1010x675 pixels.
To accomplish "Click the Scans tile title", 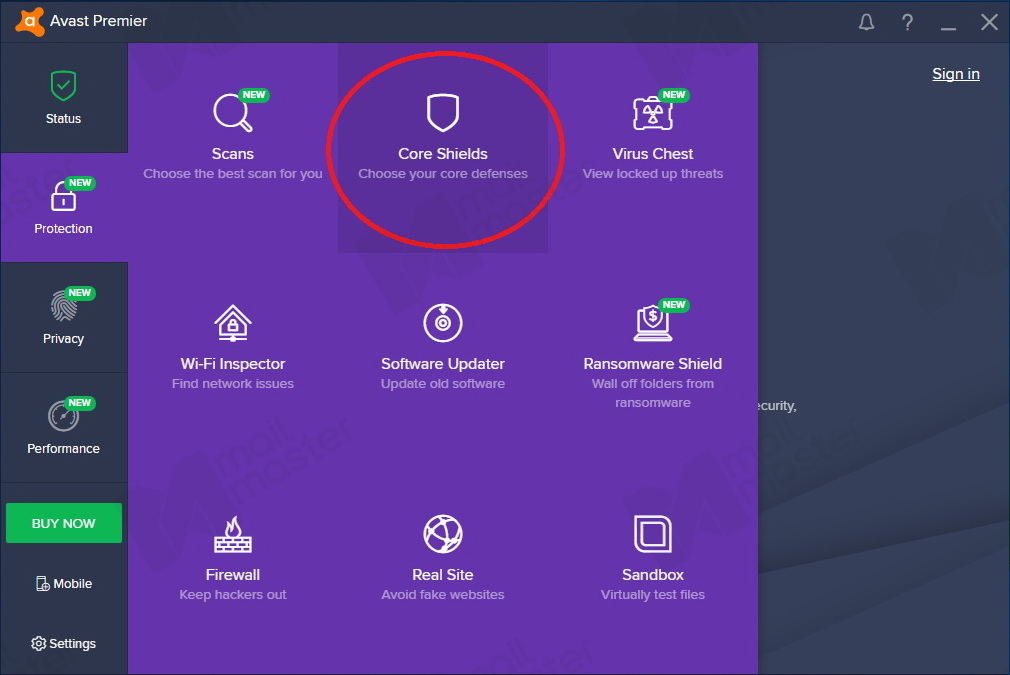I will pos(233,154).
